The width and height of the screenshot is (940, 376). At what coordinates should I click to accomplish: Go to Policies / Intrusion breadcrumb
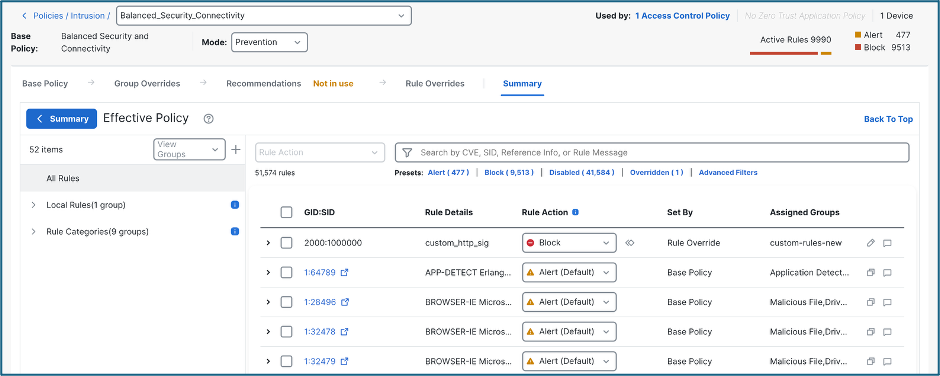point(71,16)
